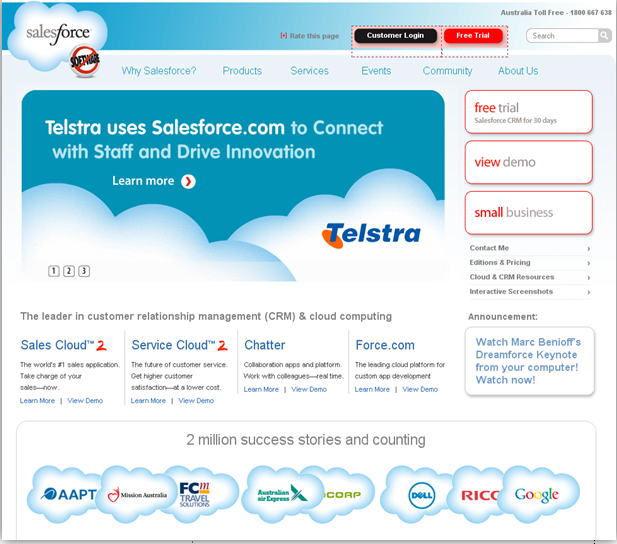The width and height of the screenshot is (617, 544).
Task: Click View Demo under Chatter
Action: pos(309,389)
